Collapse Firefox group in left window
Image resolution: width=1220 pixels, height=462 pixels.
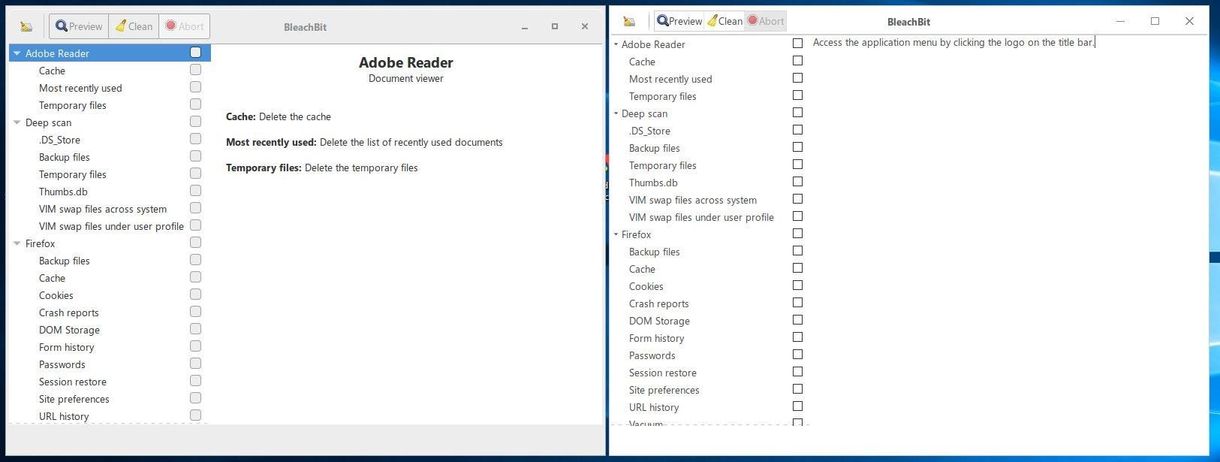pyautogui.click(x=16, y=243)
